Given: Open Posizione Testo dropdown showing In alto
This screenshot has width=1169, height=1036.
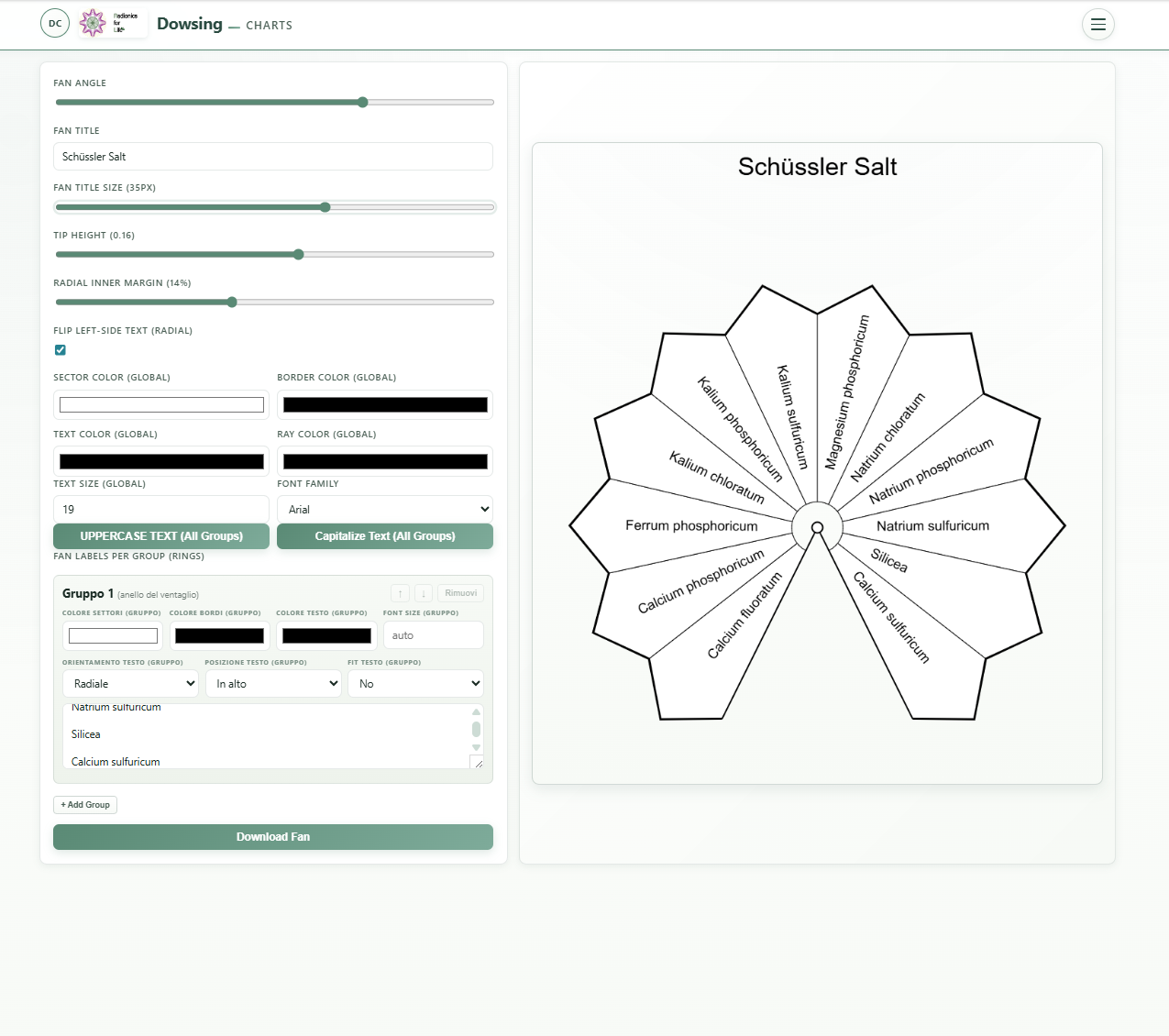Looking at the screenshot, I should [x=273, y=684].
